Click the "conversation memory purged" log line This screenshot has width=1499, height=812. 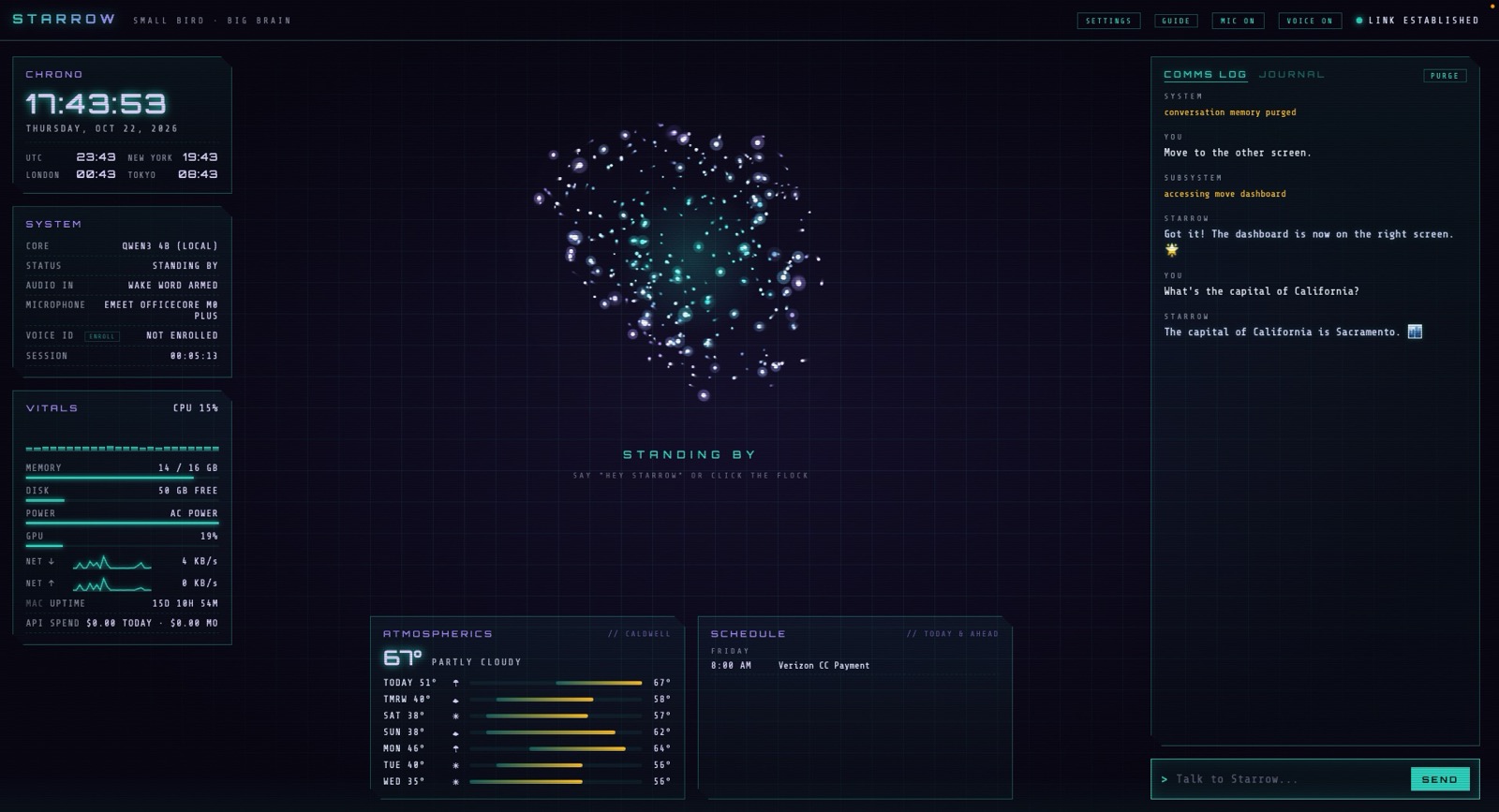(x=1230, y=112)
